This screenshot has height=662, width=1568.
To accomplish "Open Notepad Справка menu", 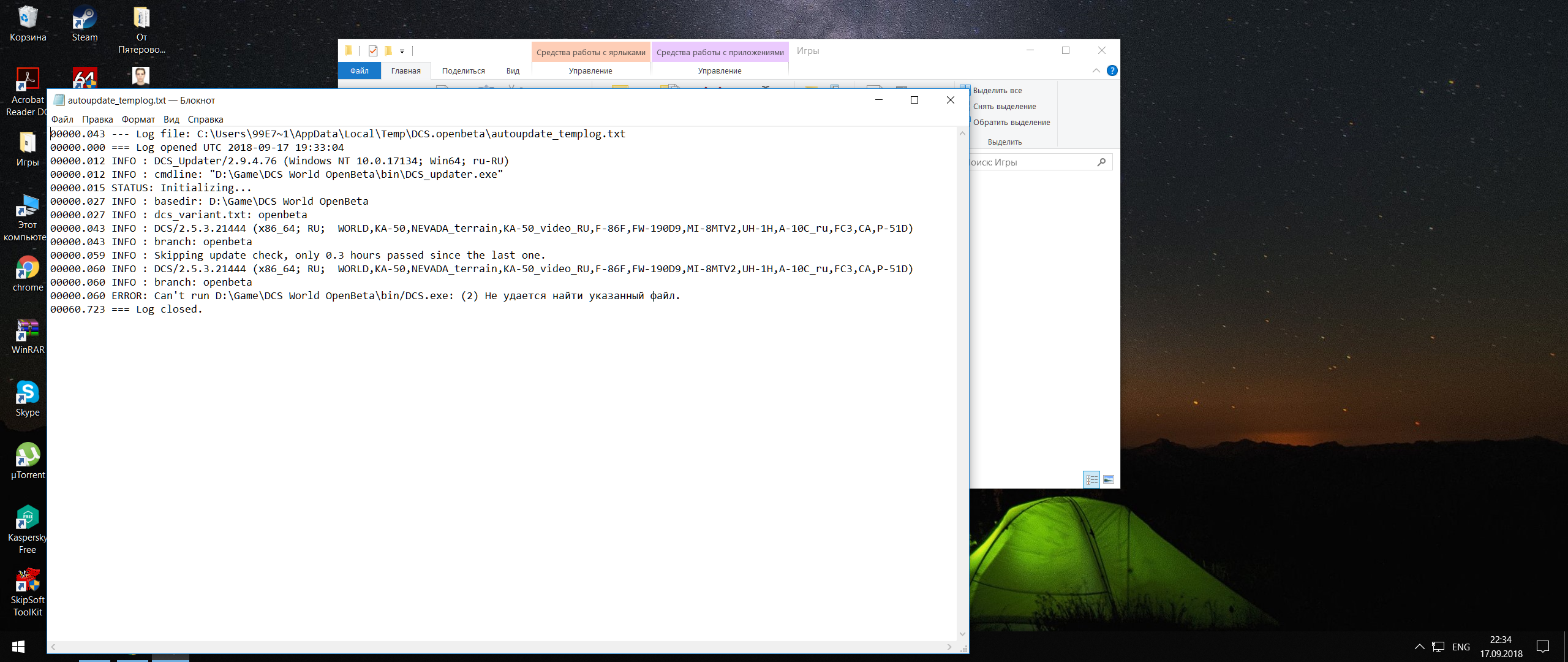I will 205,120.
